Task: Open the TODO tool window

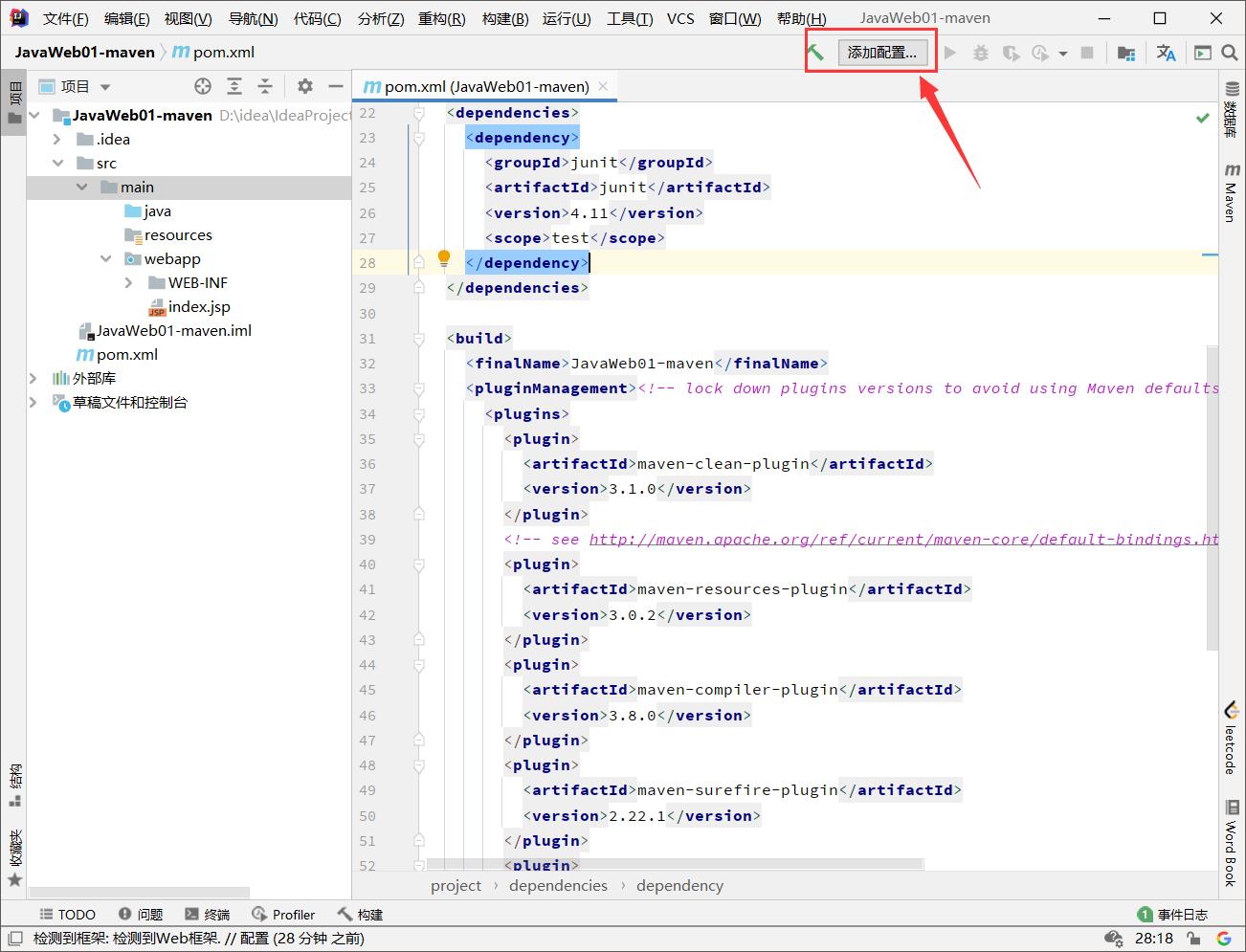Action: [x=68, y=915]
